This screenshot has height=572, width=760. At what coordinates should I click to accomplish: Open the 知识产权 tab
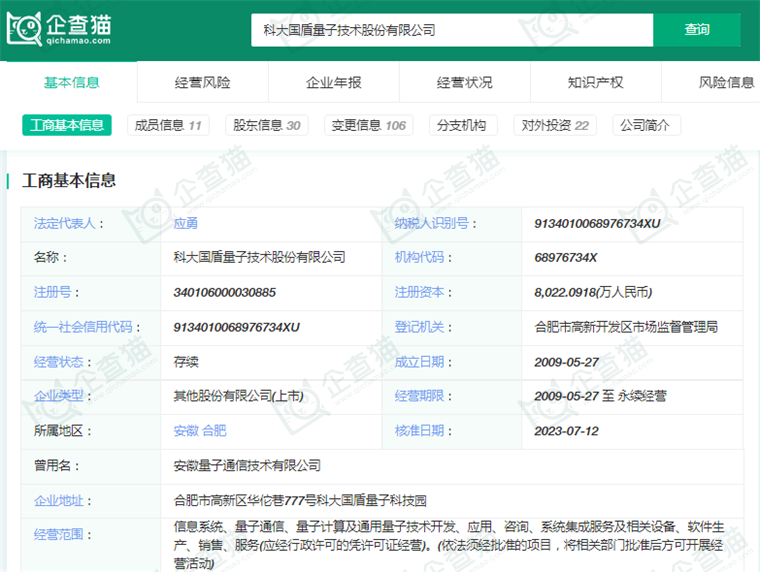click(595, 82)
